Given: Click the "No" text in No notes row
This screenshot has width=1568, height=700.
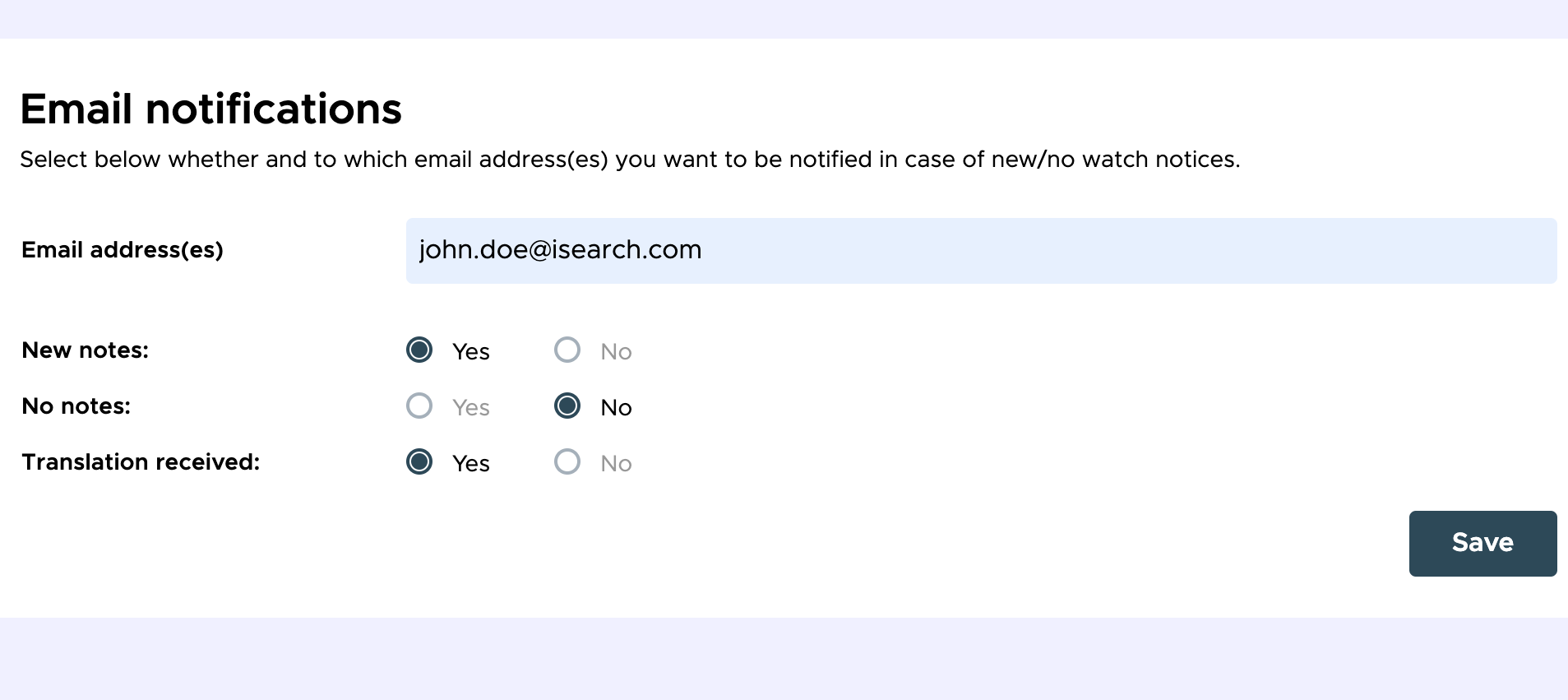Looking at the screenshot, I should click(616, 408).
